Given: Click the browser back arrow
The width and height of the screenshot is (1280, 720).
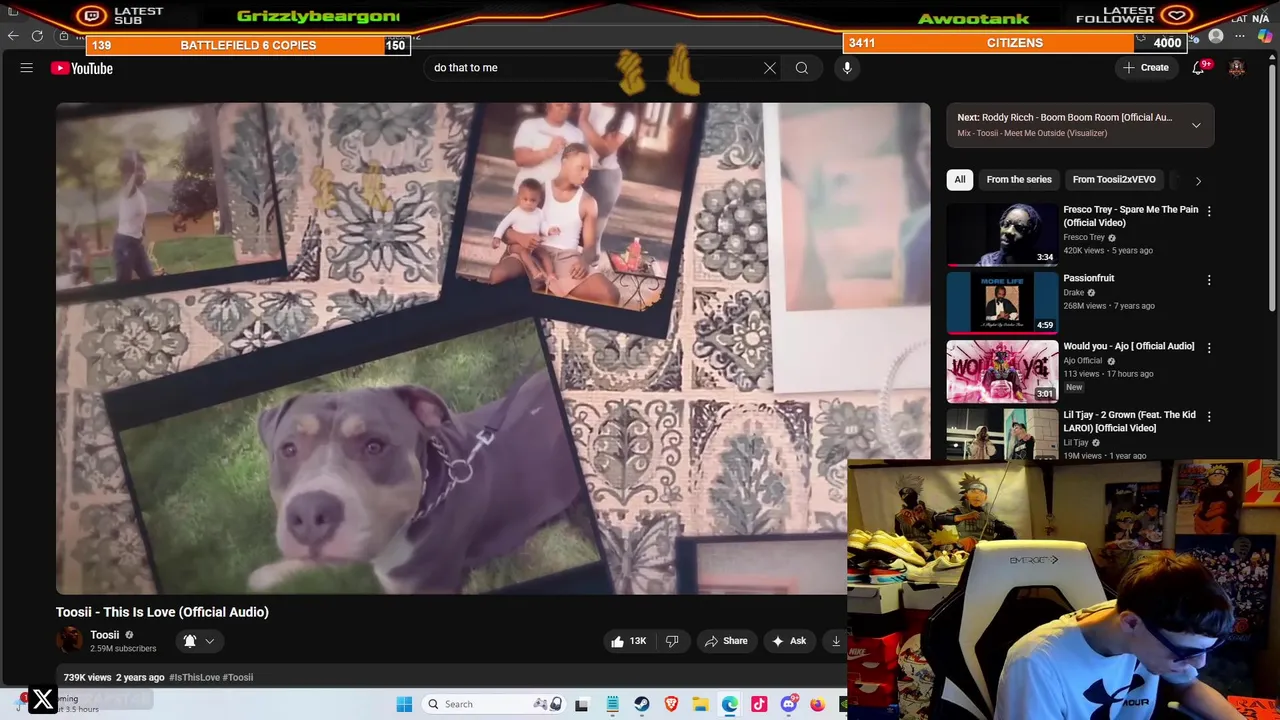Looking at the screenshot, I should tap(13, 36).
